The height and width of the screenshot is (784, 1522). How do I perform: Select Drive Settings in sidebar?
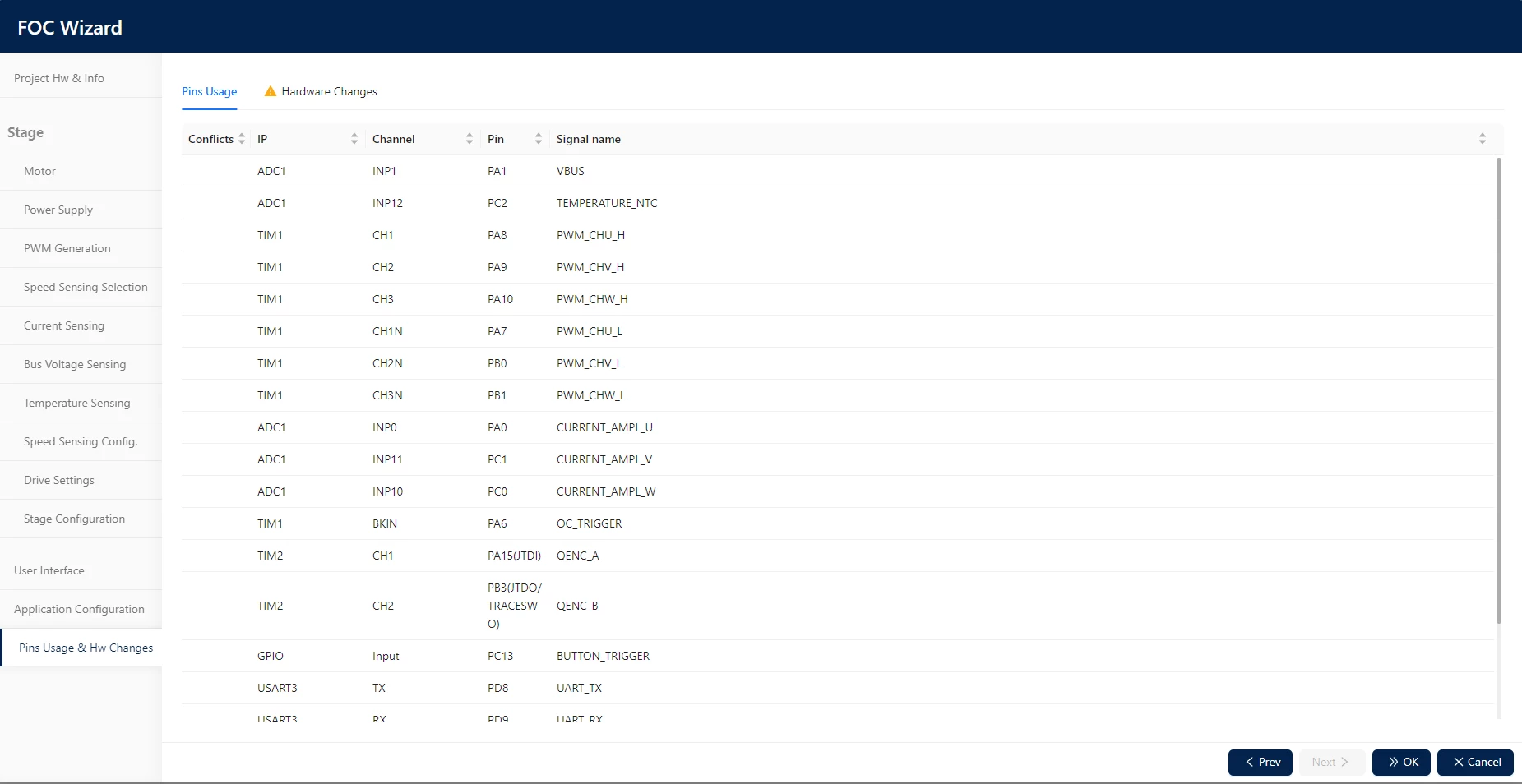59,480
